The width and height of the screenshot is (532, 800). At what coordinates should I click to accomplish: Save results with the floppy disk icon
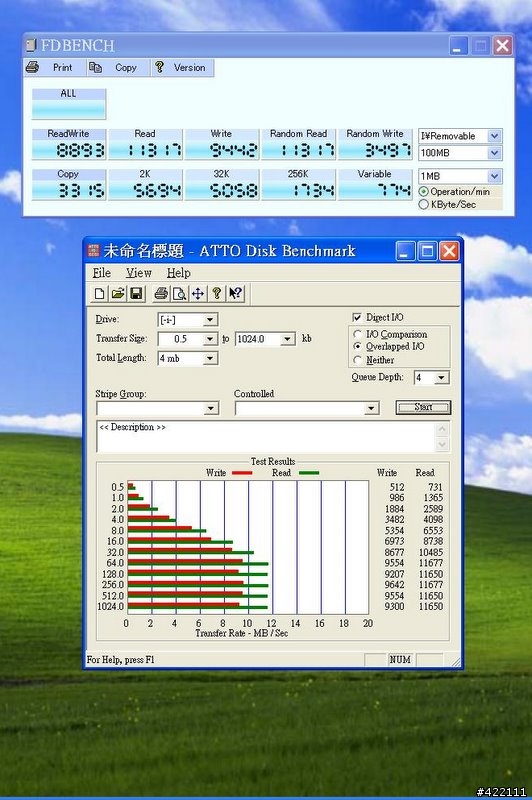136,293
